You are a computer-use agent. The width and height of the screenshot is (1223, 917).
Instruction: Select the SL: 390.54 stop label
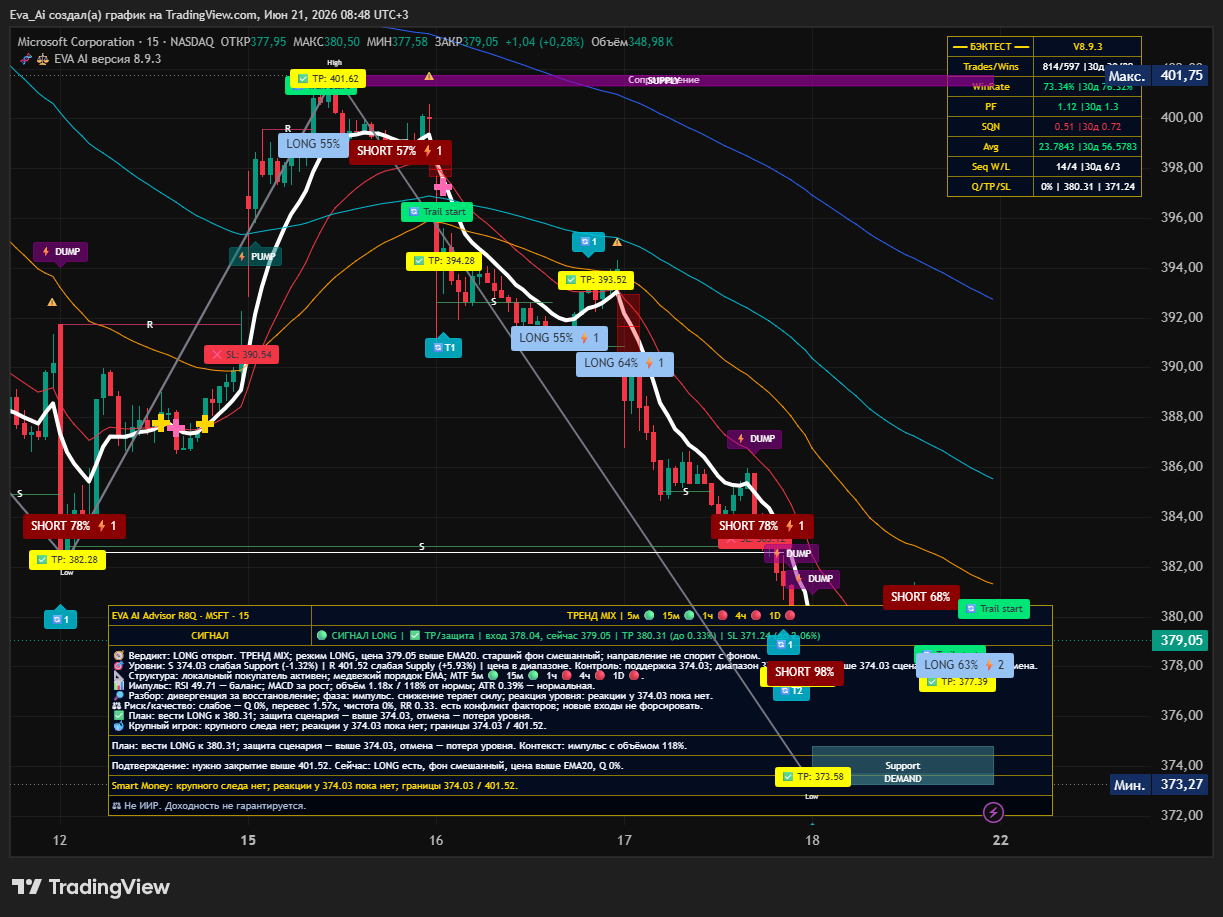tap(241, 354)
